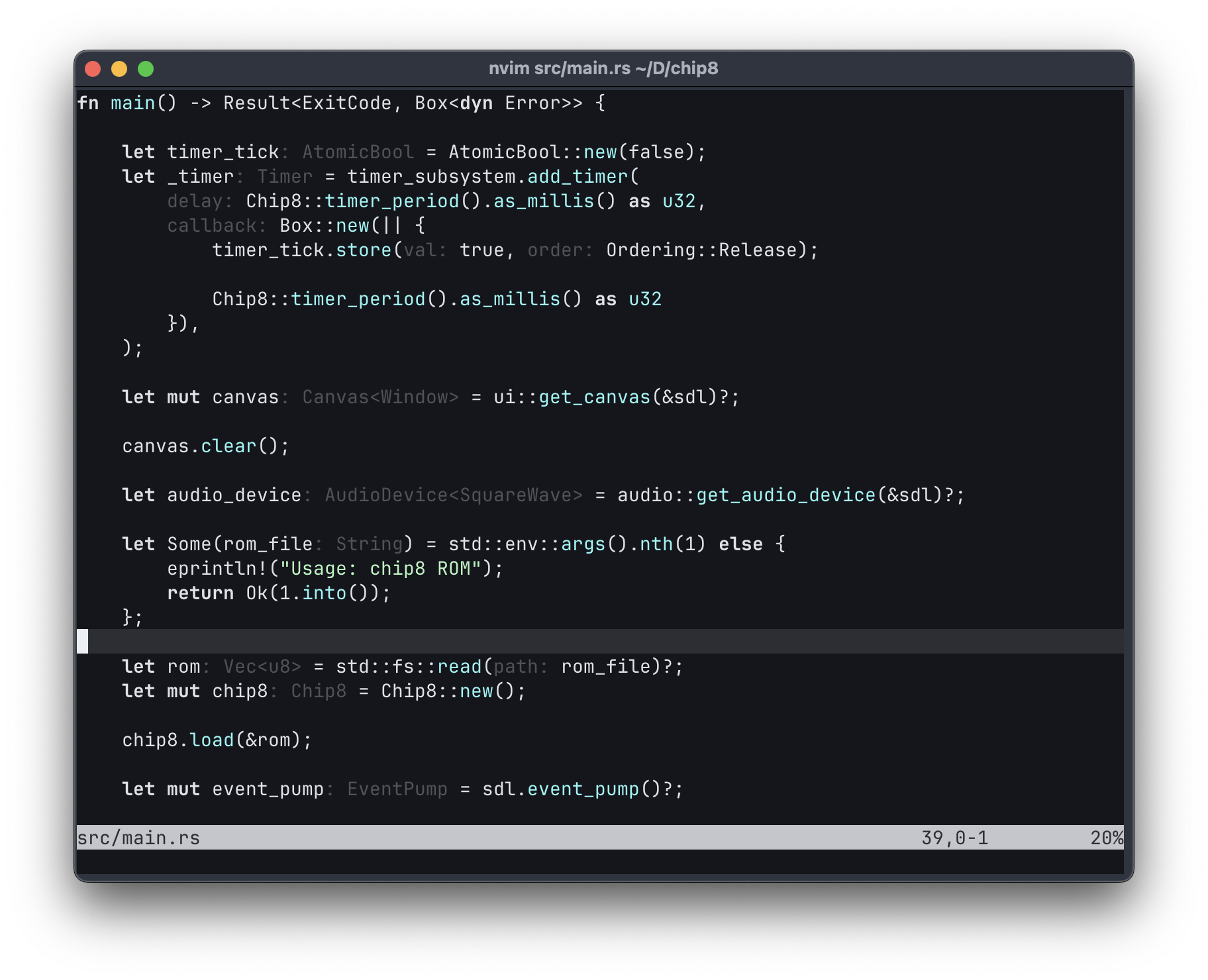Image resolution: width=1208 pixels, height=980 pixels.
Task: Select the AudioDevice<SquareWave> type annotation
Action: click(453, 494)
